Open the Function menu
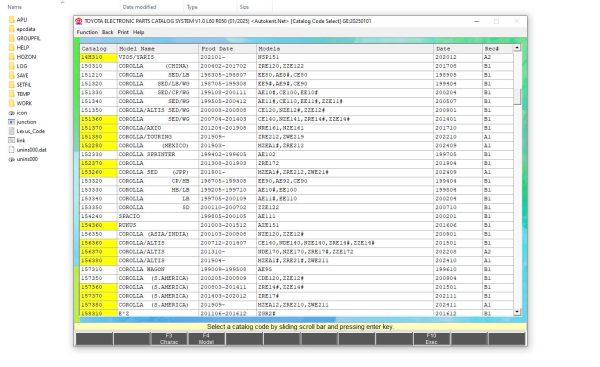The width and height of the screenshot is (600, 367). click(87, 33)
